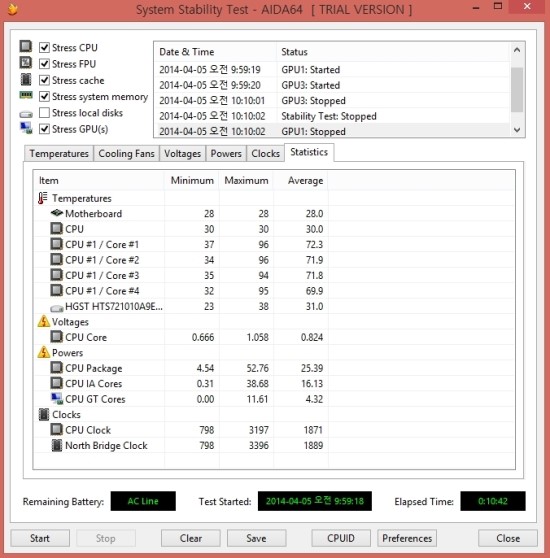Click the Start button
This screenshot has height=558, width=550.
coord(40,538)
